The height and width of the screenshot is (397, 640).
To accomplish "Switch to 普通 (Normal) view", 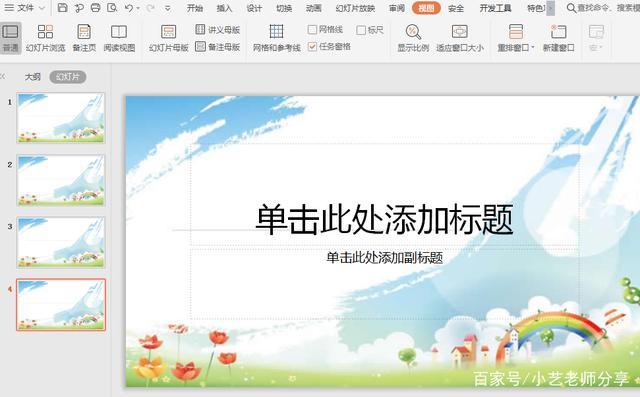I will click(x=11, y=38).
